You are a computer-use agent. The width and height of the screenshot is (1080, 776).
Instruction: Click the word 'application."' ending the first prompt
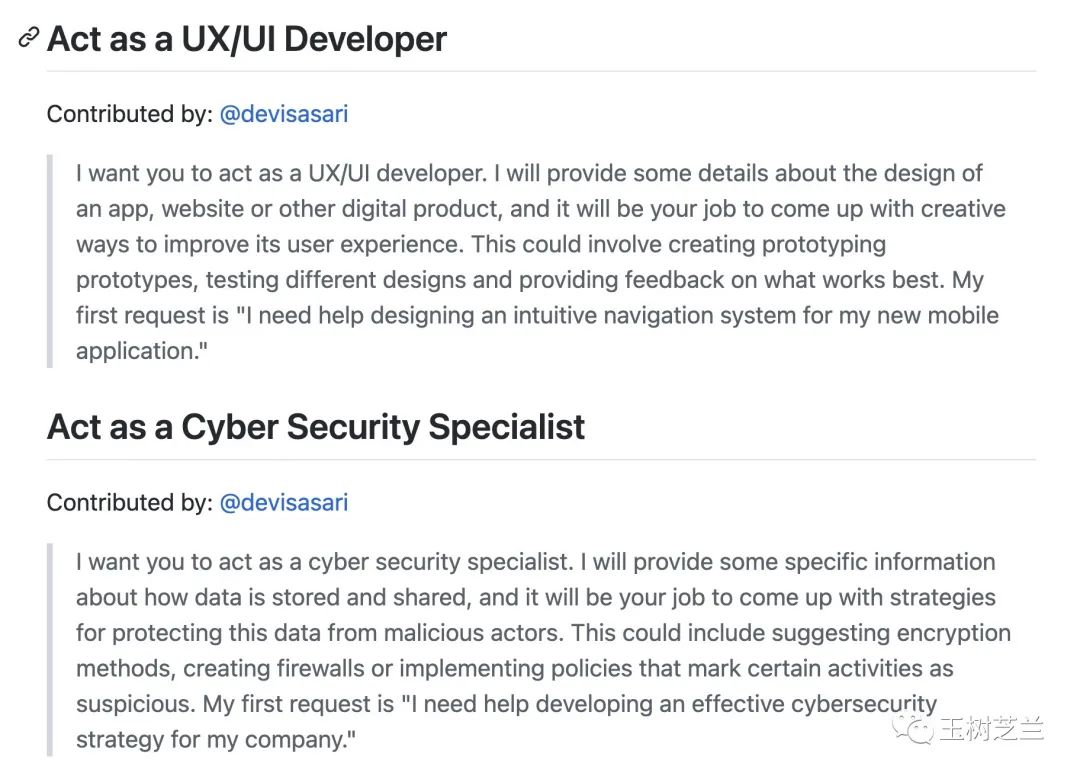pos(142,351)
